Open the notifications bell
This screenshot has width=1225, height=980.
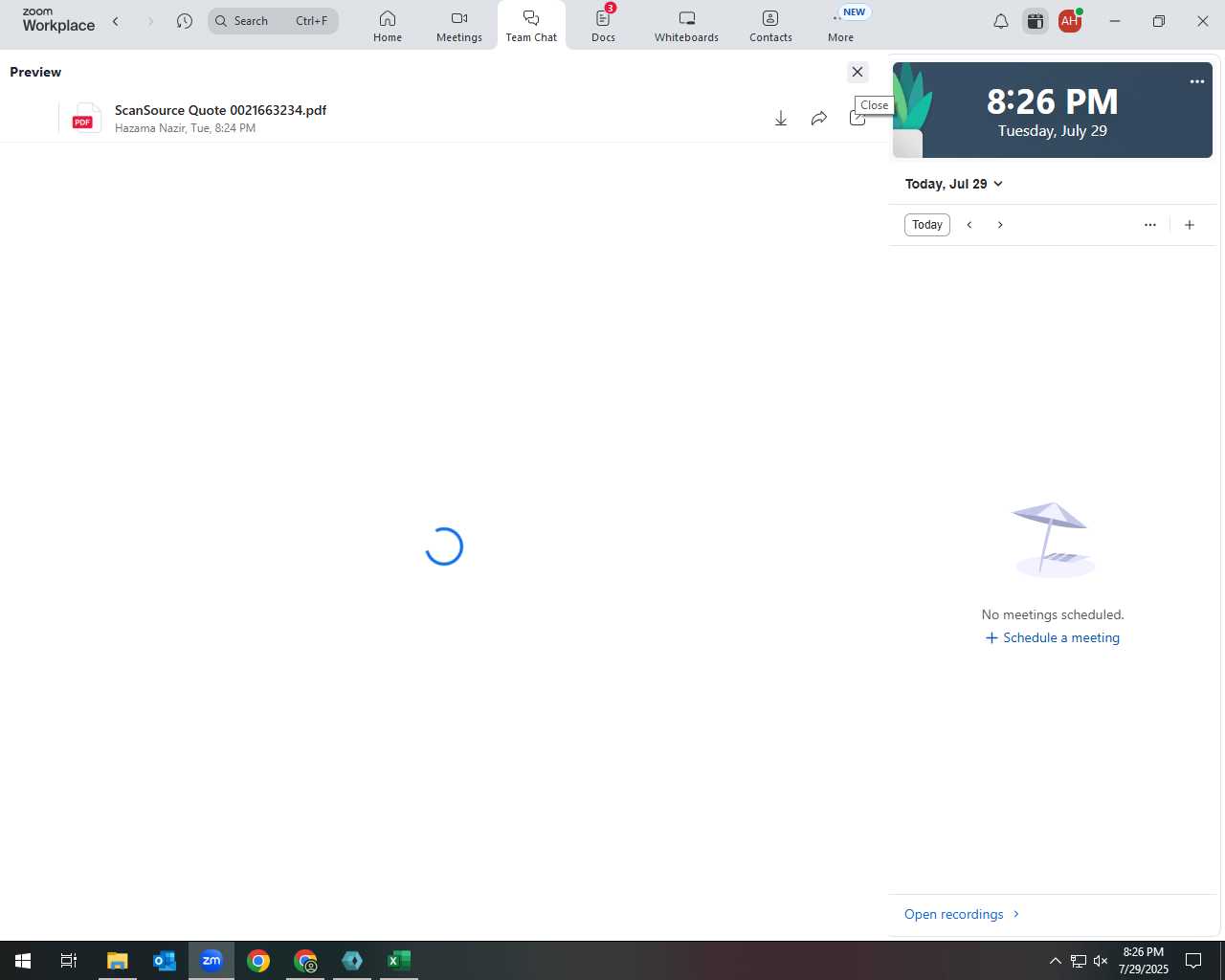(x=1001, y=21)
